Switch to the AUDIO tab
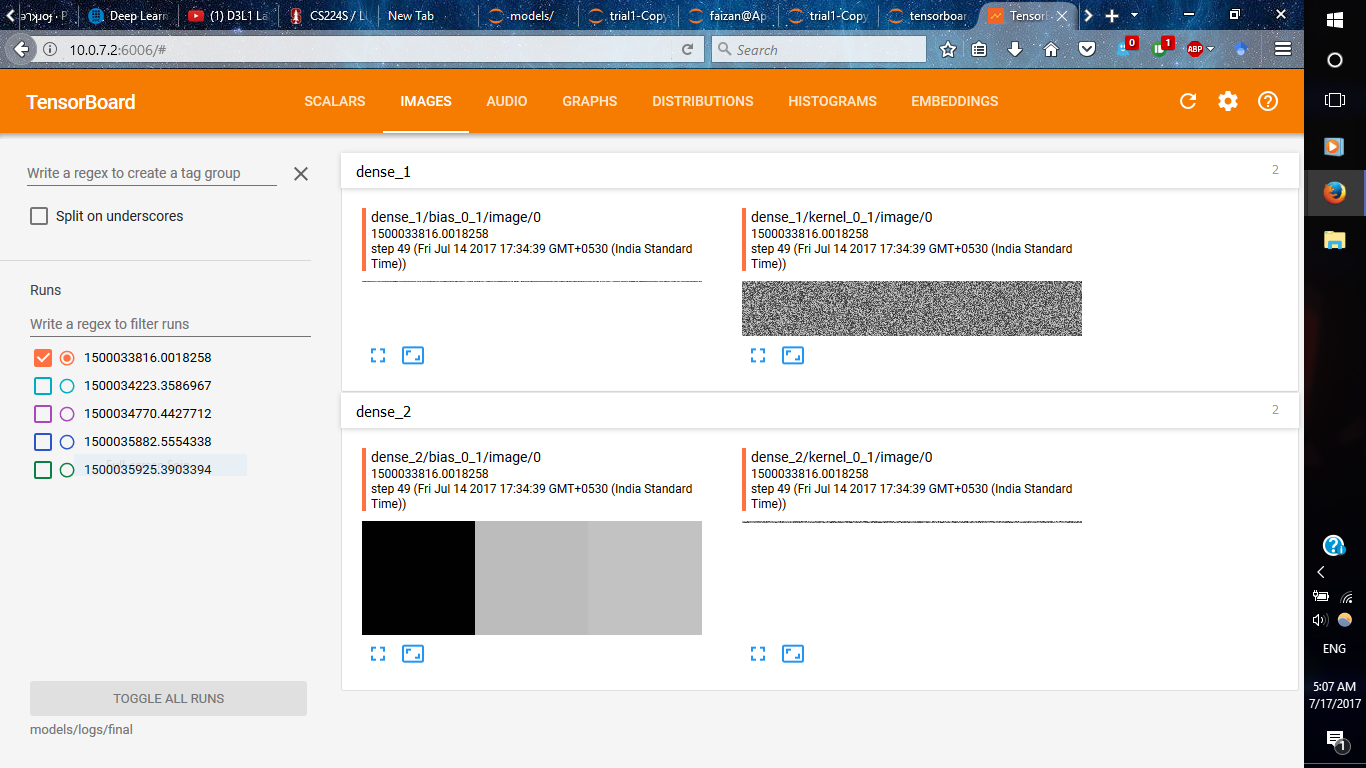 507,101
